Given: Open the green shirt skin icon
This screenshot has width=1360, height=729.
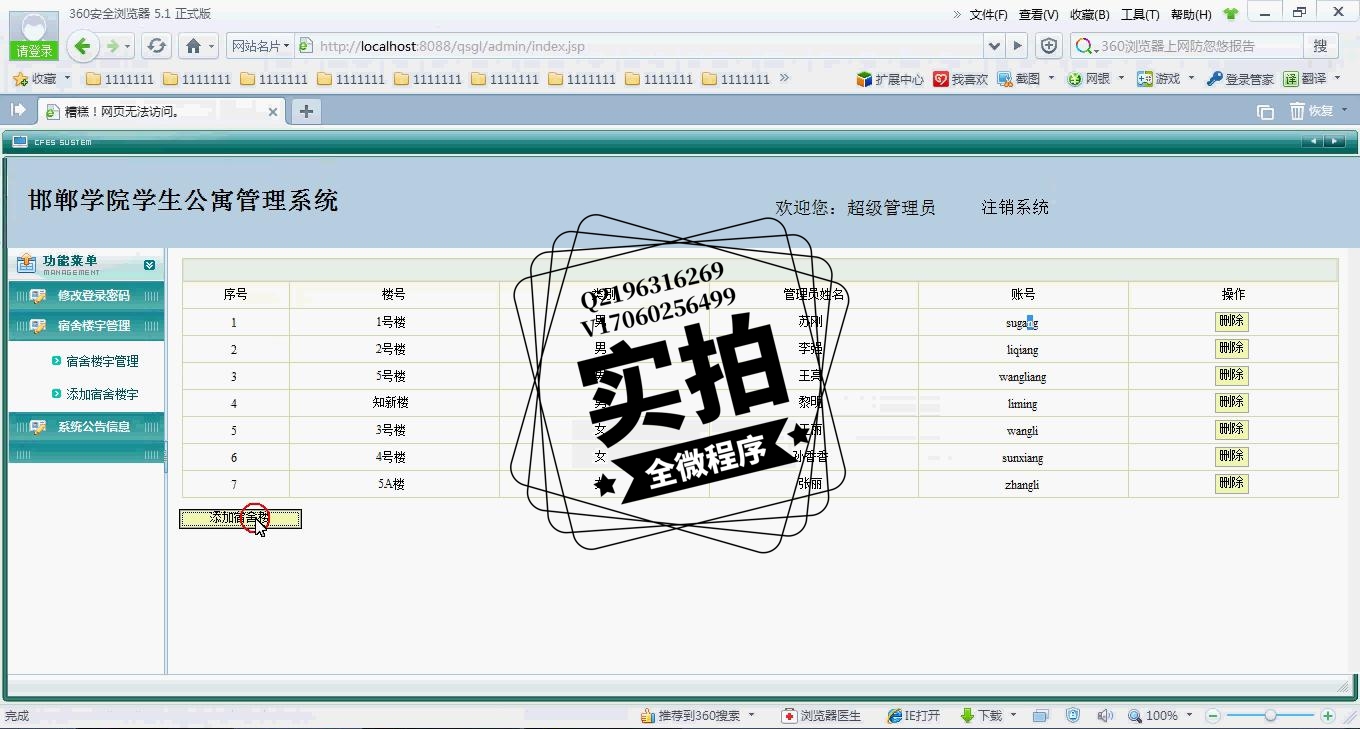Looking at the screenshot, I should tap(1230, 14).
